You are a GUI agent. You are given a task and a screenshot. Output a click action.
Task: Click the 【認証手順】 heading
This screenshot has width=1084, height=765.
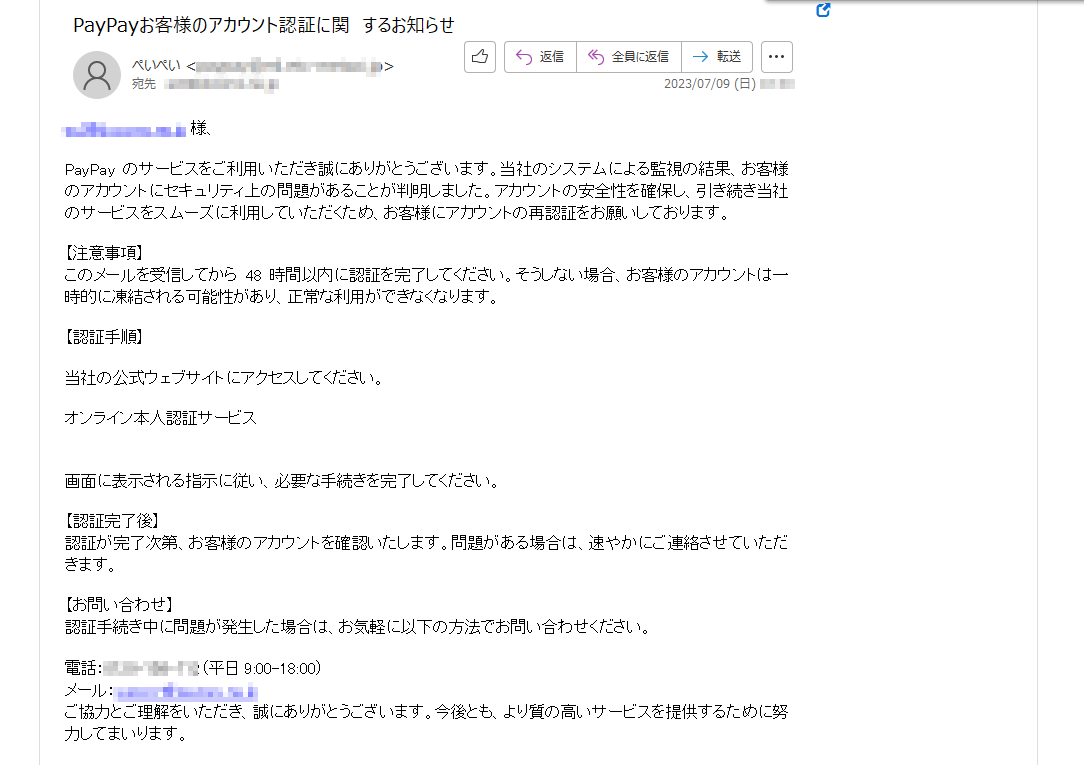point(104,337)
